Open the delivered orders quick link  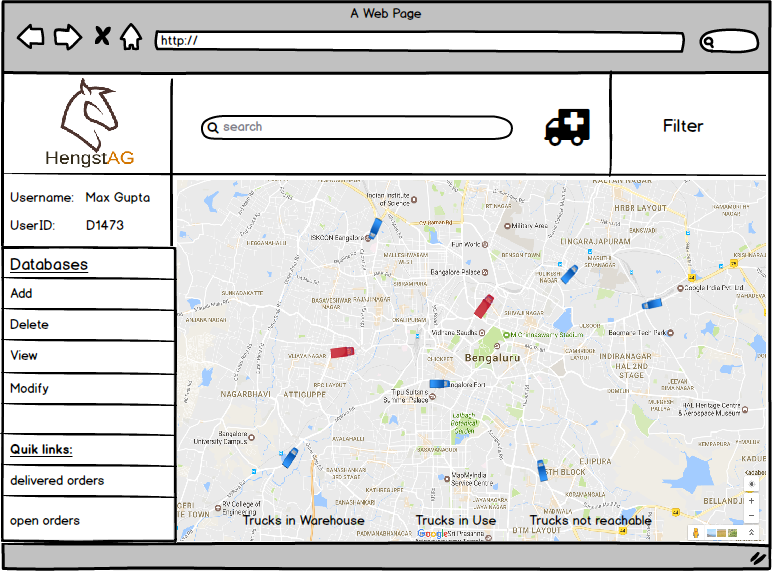click(x=89, y=481)
